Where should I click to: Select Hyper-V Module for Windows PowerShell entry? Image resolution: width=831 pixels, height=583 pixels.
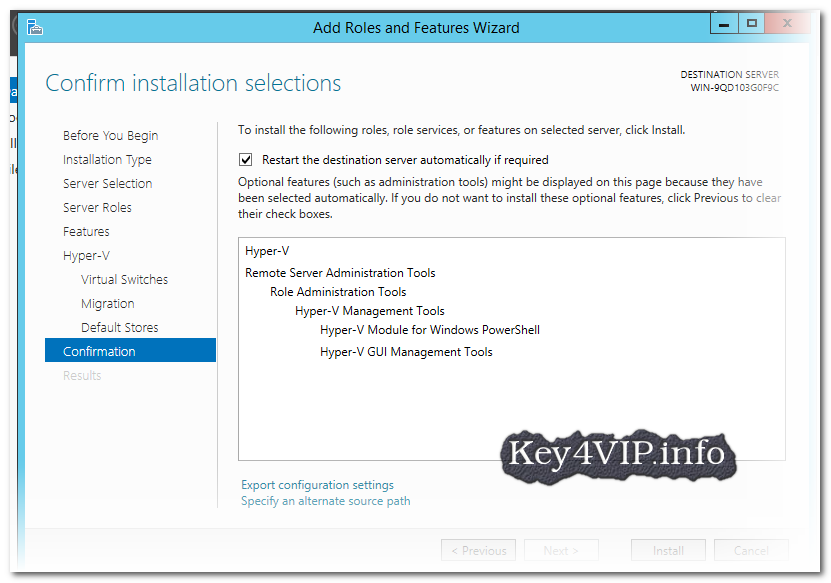click(430, 330)
